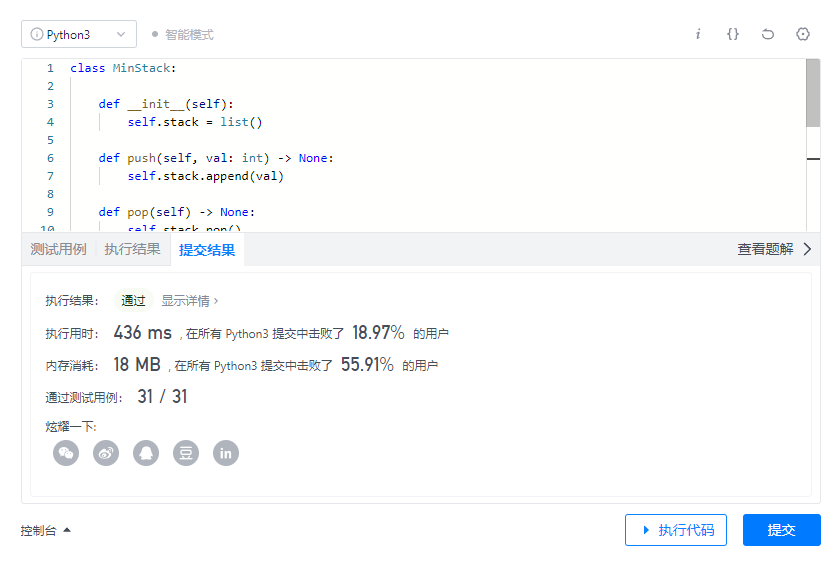Click the code editor vertical scrollbar thumb
Image resolution: width=838 pixels, height=564 pixels.
click(813, 93)
